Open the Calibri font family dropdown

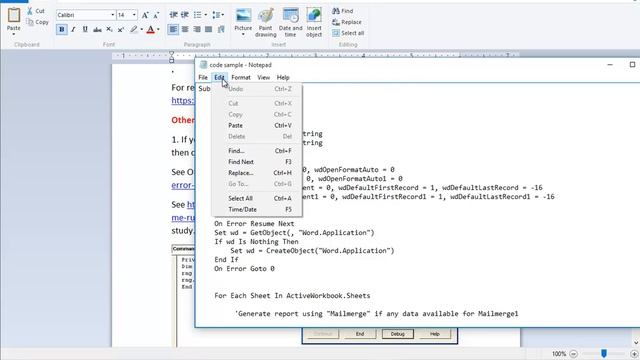click(113, 15)
